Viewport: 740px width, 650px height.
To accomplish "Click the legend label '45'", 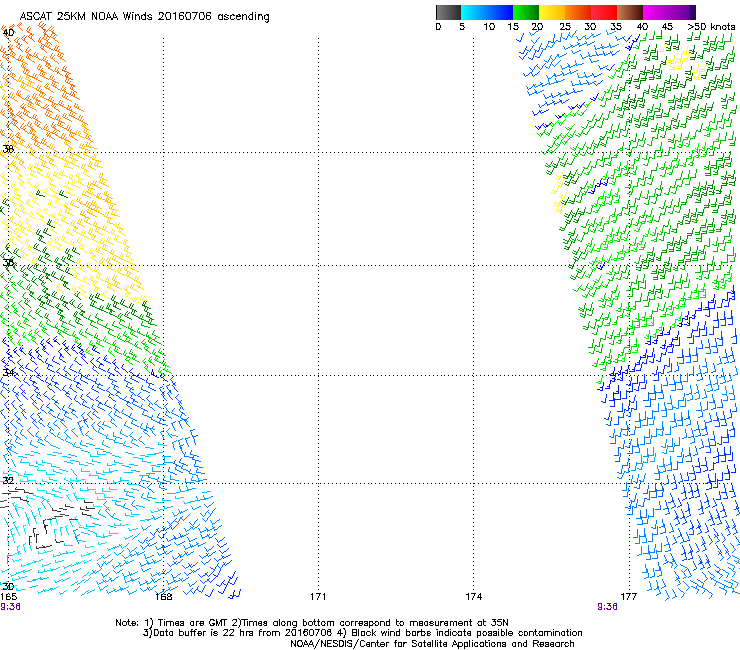I will 667,27.
